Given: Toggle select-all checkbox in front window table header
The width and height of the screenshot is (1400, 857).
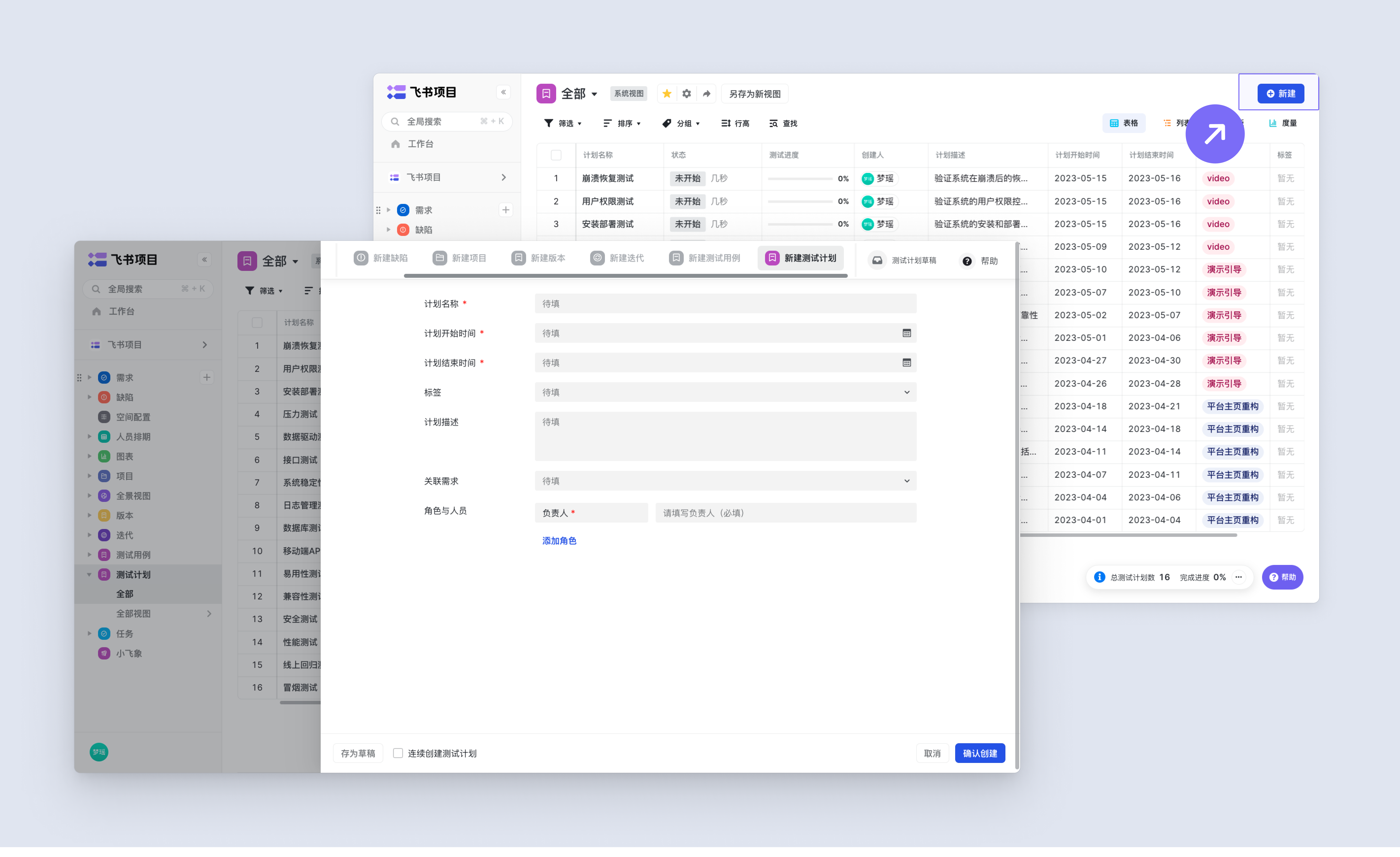Looking at the screenshot, I should 257,323.
